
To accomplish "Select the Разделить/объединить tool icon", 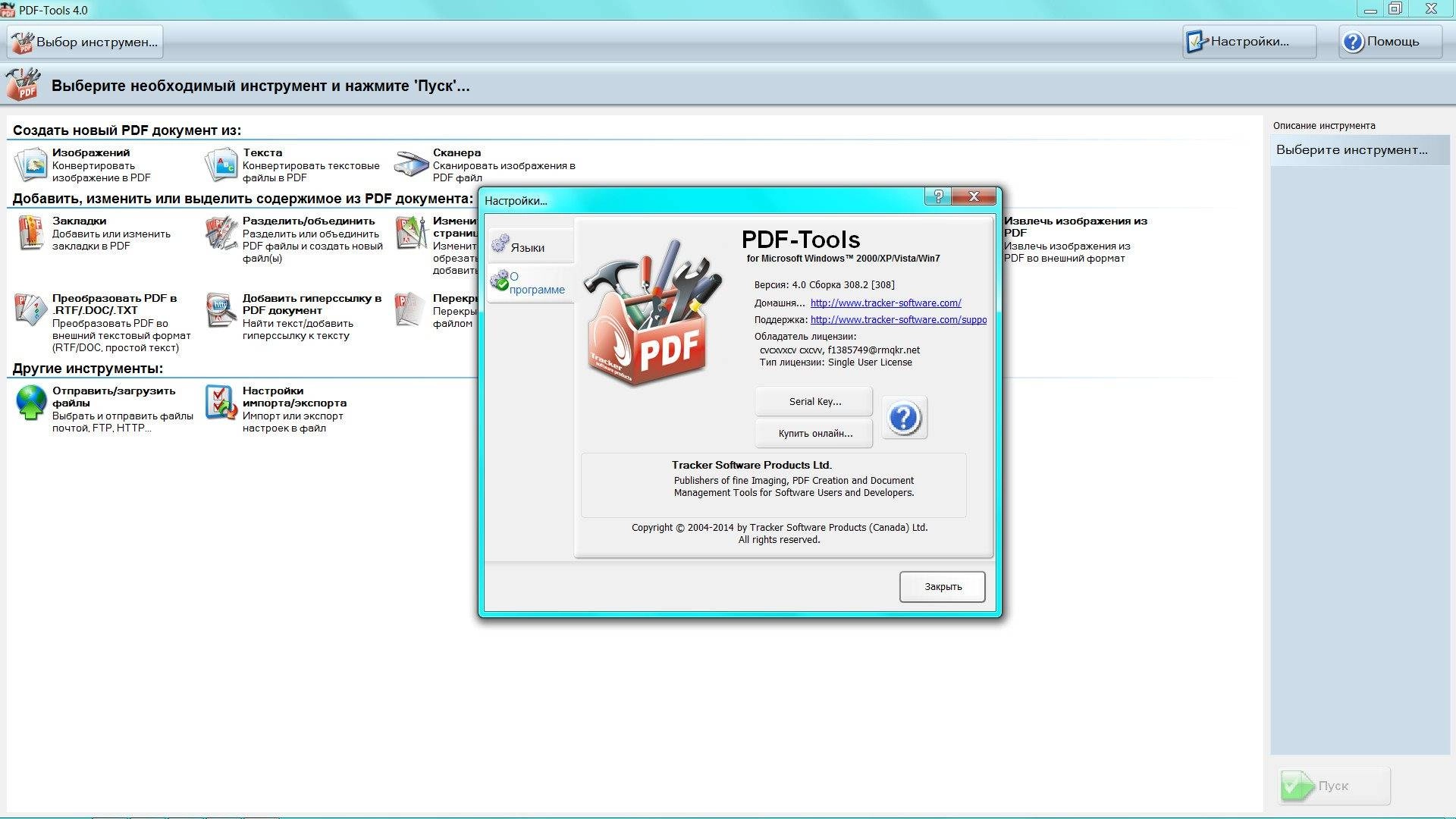I will point(221,233).
